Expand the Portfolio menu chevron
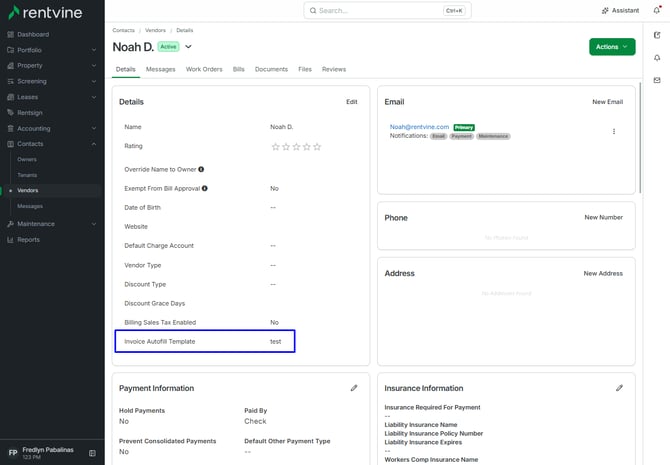The image size is (670, 465). coord(94,50)
